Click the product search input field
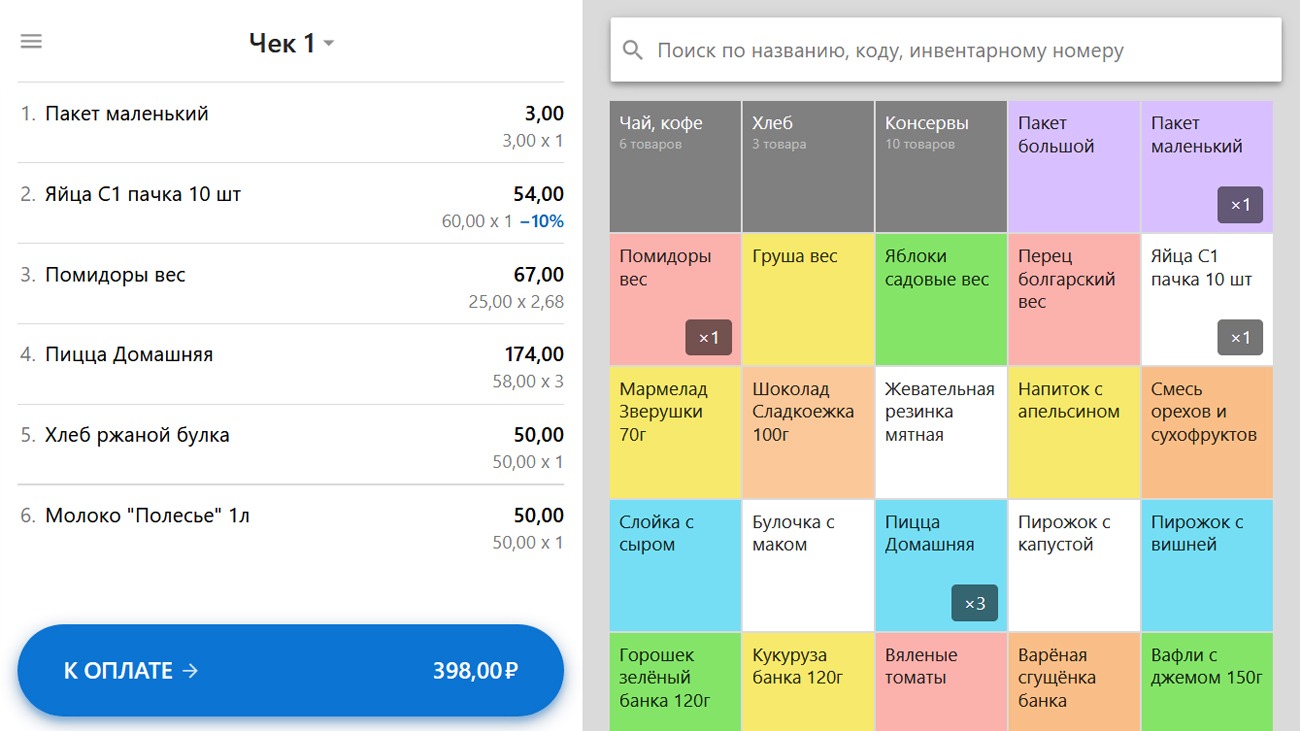Image resolution: width=1300 pixels, height=731 pixels. (x=960, y=50)
